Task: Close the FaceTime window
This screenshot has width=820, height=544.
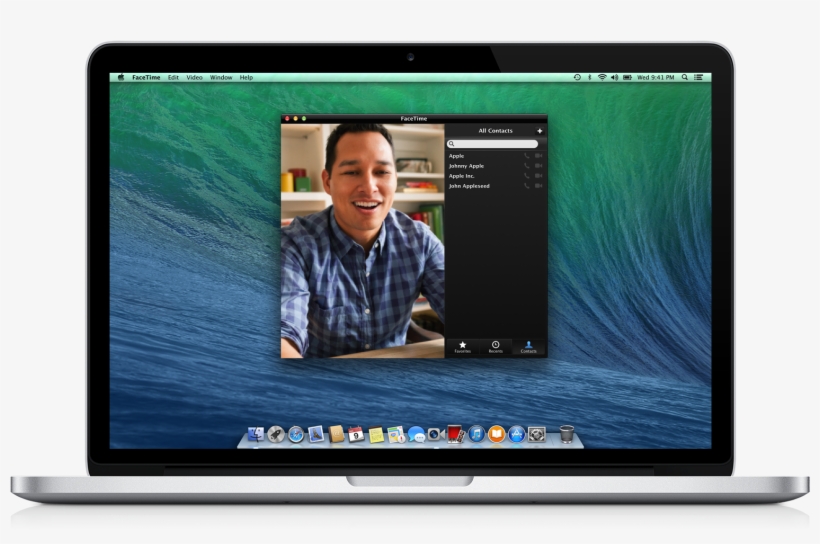Action: 287,119
